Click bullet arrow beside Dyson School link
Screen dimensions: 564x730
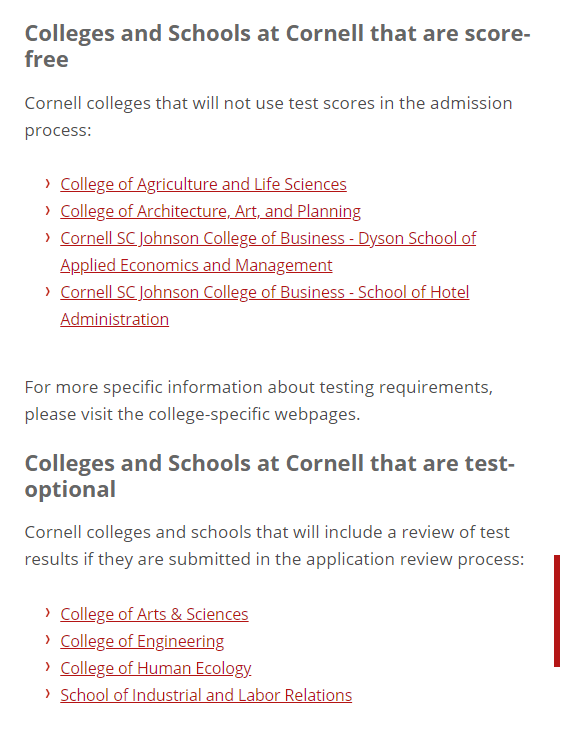click(48, 237)
